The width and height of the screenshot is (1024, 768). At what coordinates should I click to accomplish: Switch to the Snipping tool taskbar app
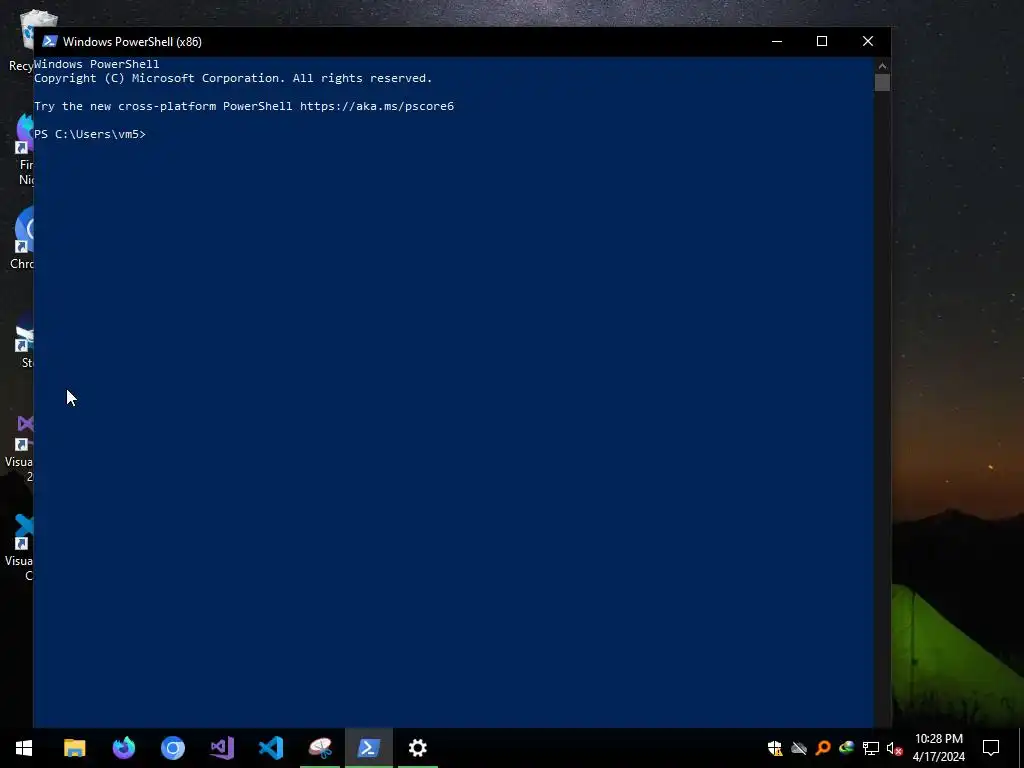tap(320, 748)
